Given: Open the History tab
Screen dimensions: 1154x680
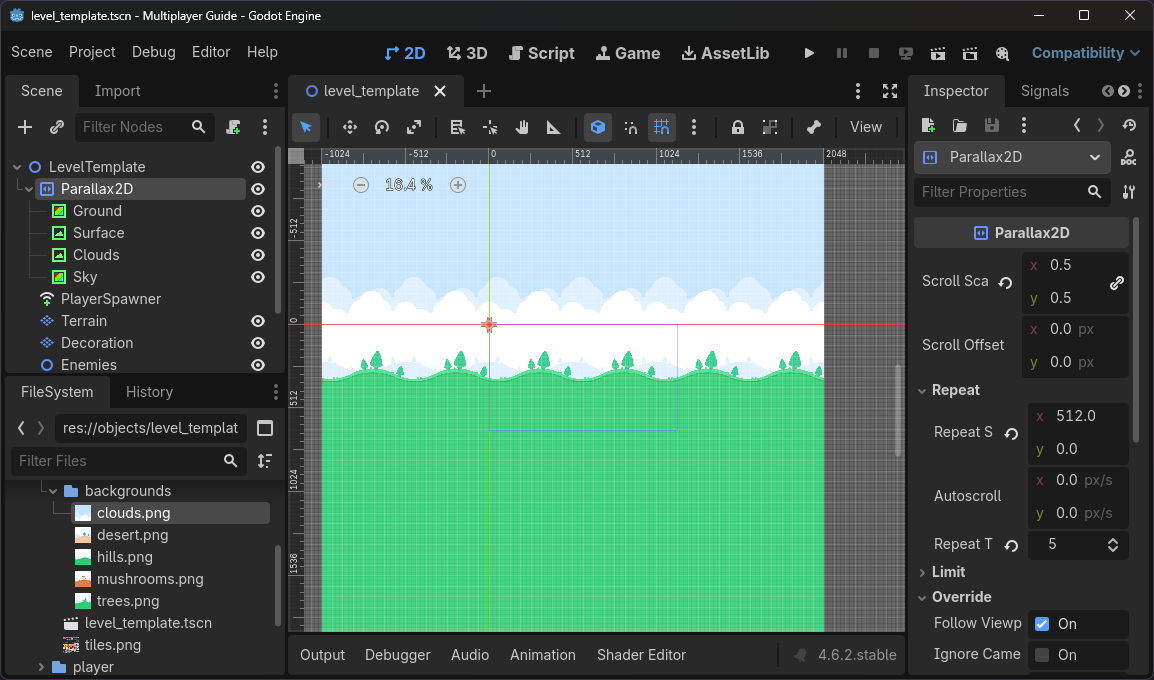Looking at the screenshot, I should click(149, 392).
